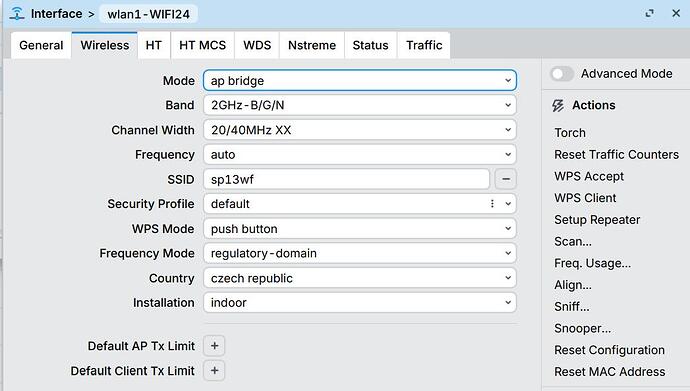
Task: Launch Setup Repeater
Action: click(x=597, y=219)
